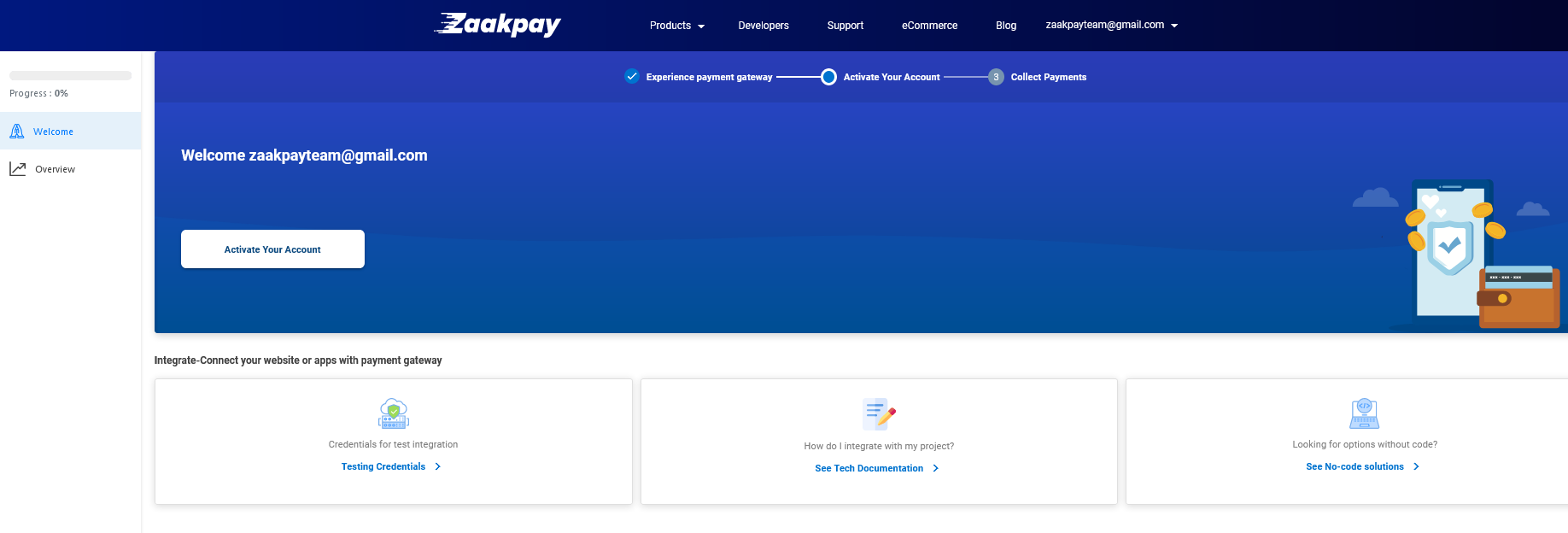Select the Activate Your Account step label
The image size is (1568, 533).
click(x=892, y=77)
